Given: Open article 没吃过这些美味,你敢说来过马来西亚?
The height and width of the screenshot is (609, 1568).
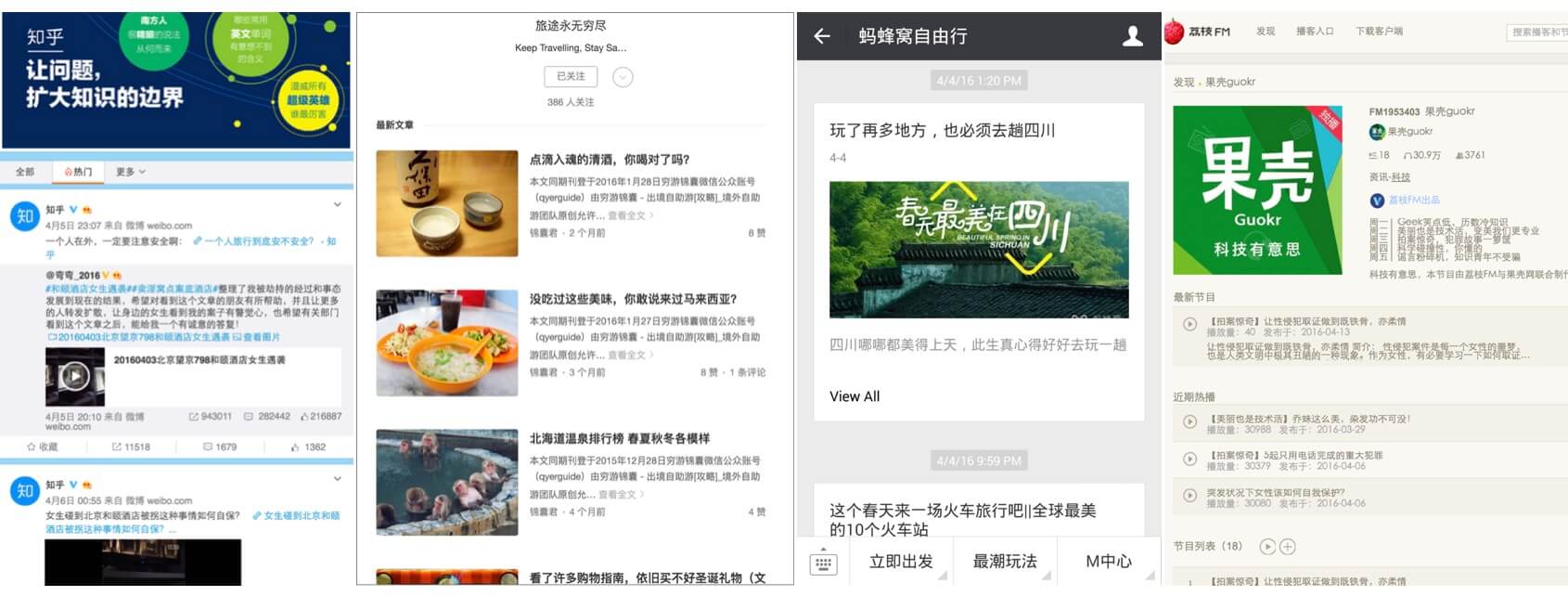Looking at the screenshot, I should point(633,299).
